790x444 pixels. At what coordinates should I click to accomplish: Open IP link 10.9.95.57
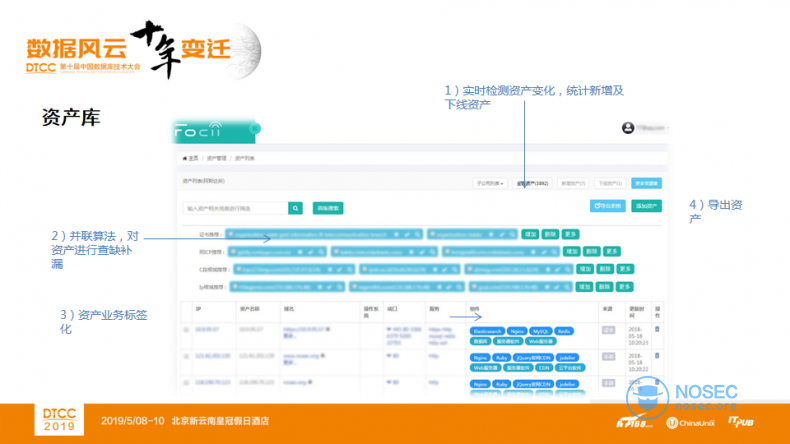tap(207, 330)
